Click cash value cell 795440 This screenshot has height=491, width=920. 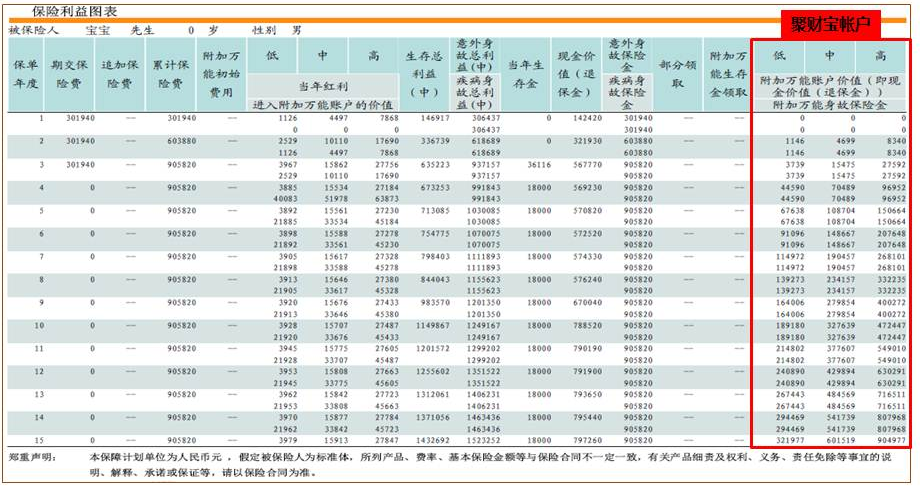(x=587, y=418)
